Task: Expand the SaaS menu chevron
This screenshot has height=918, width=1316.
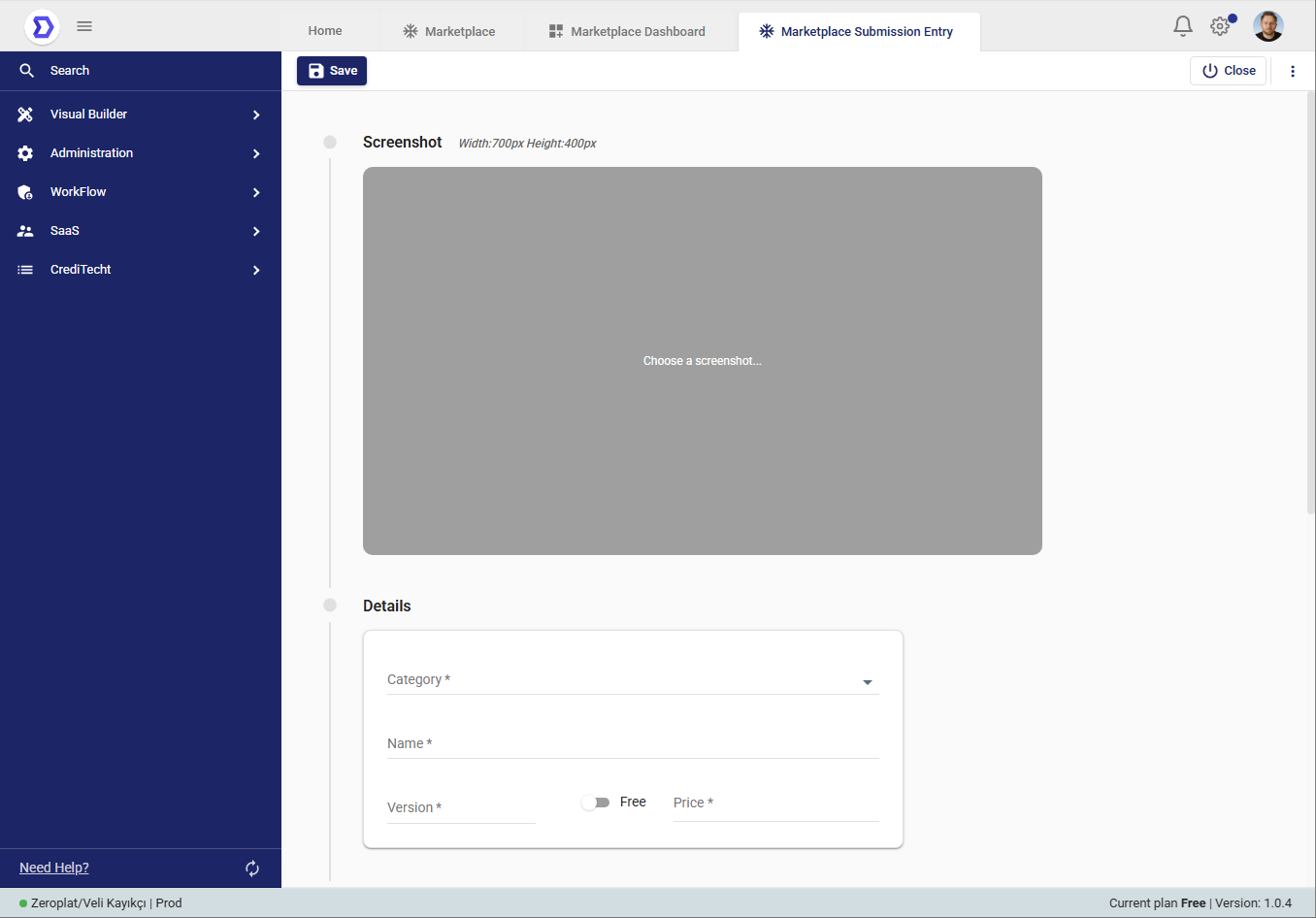Action: [x=256, y=231]
